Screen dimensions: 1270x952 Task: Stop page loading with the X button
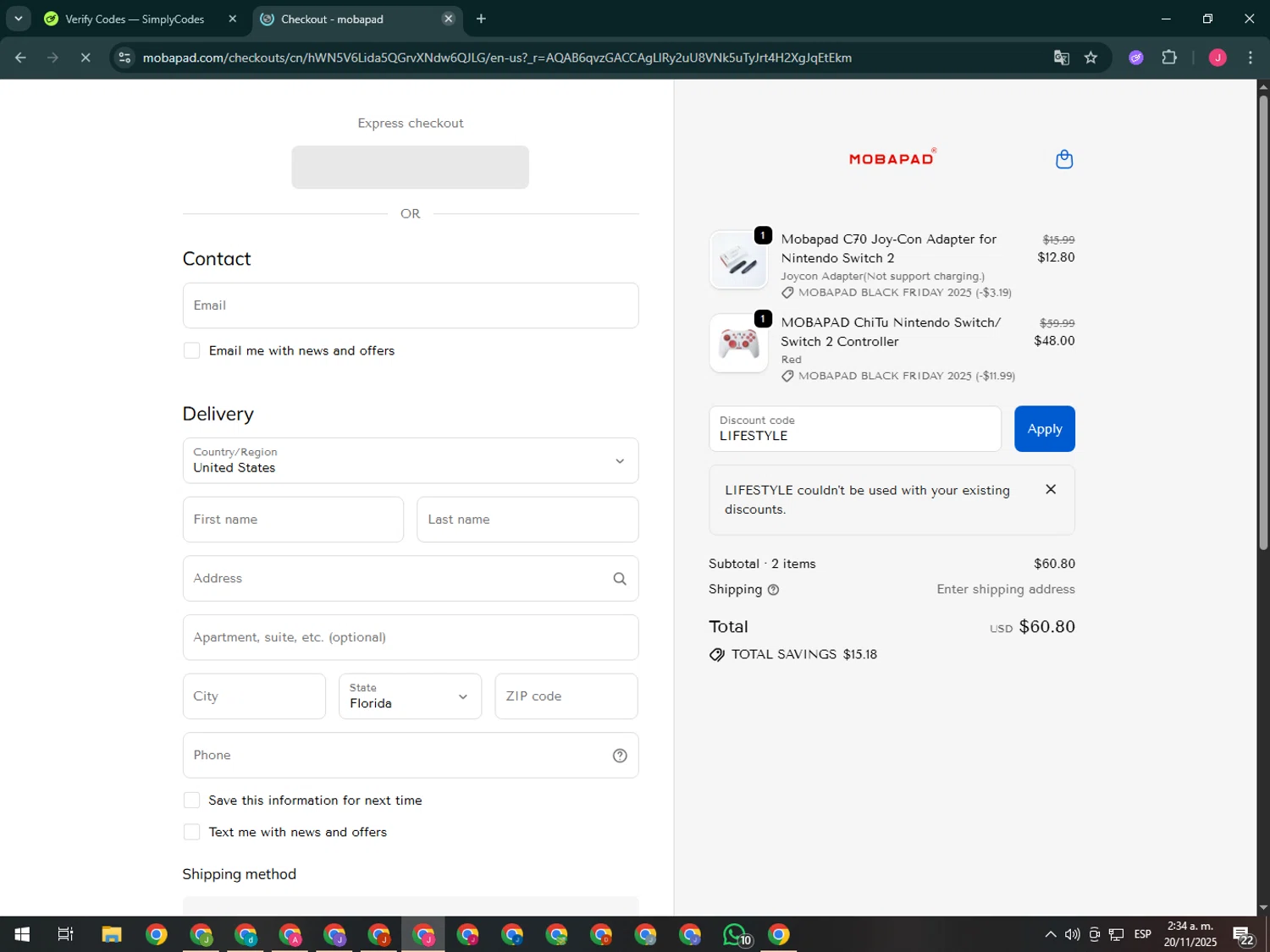click(86, 58)
